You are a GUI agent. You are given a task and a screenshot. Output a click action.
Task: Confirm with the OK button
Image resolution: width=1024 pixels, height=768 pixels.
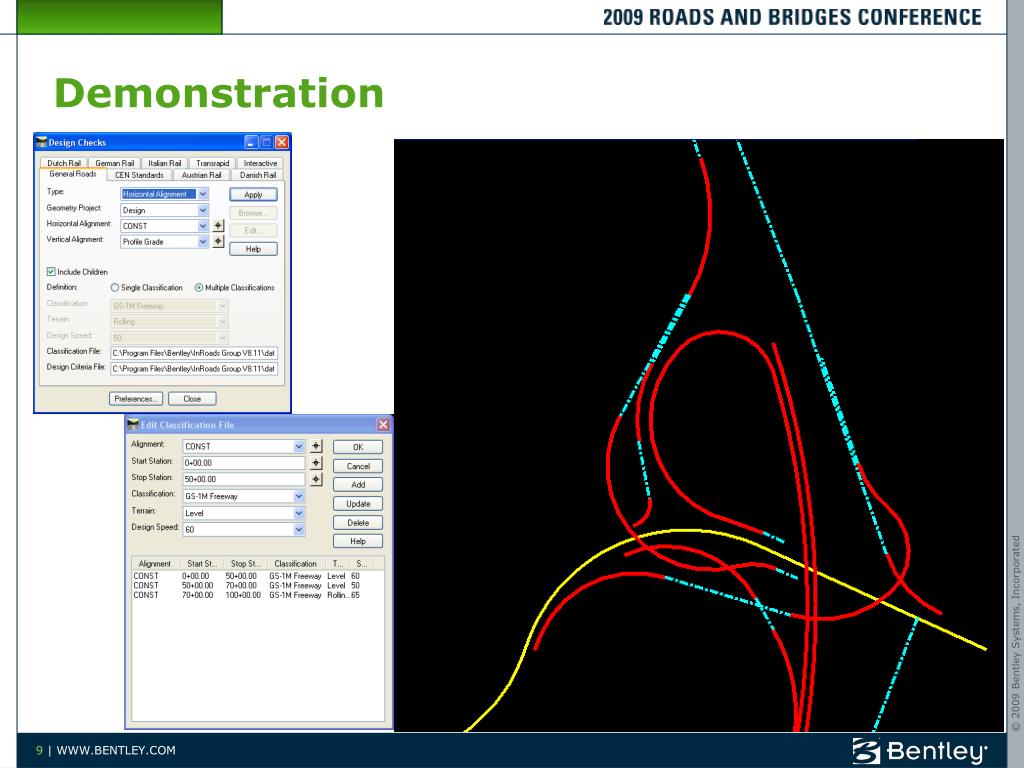(x=358, y=447)
